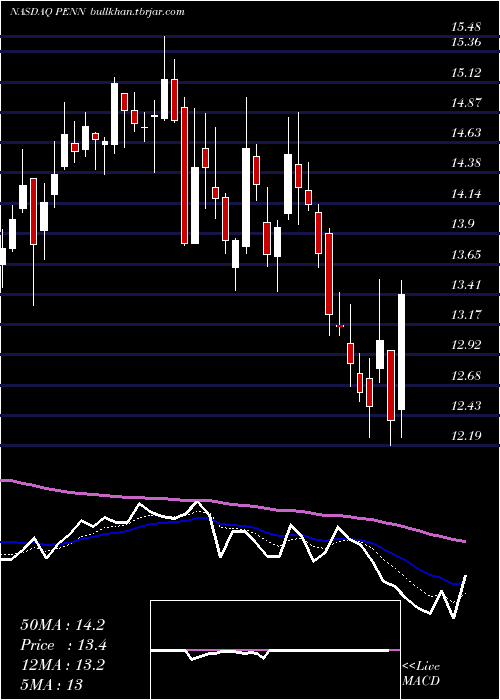500x700 pixels.
Task: Click the 14.14 price label
Action: [466, 194]
